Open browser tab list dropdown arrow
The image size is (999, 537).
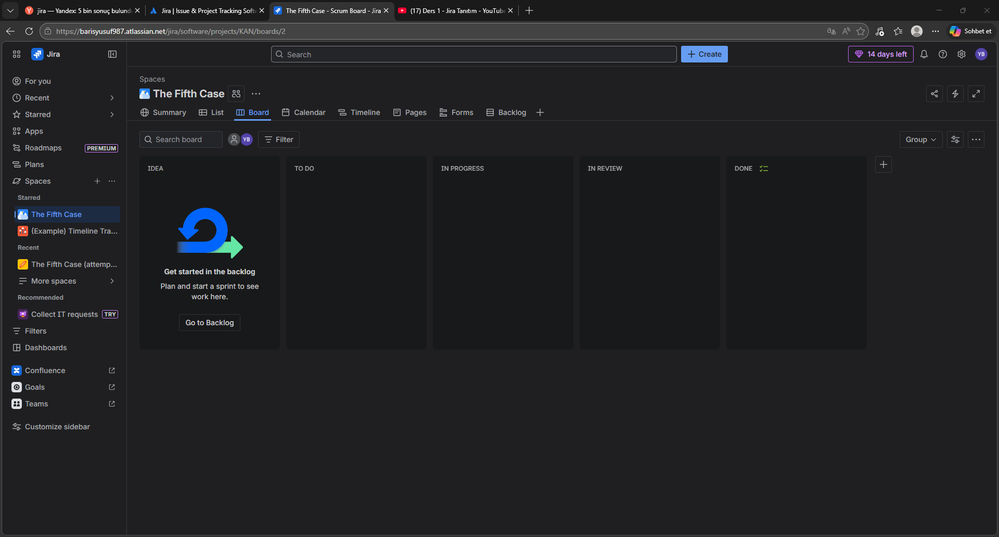10,11
